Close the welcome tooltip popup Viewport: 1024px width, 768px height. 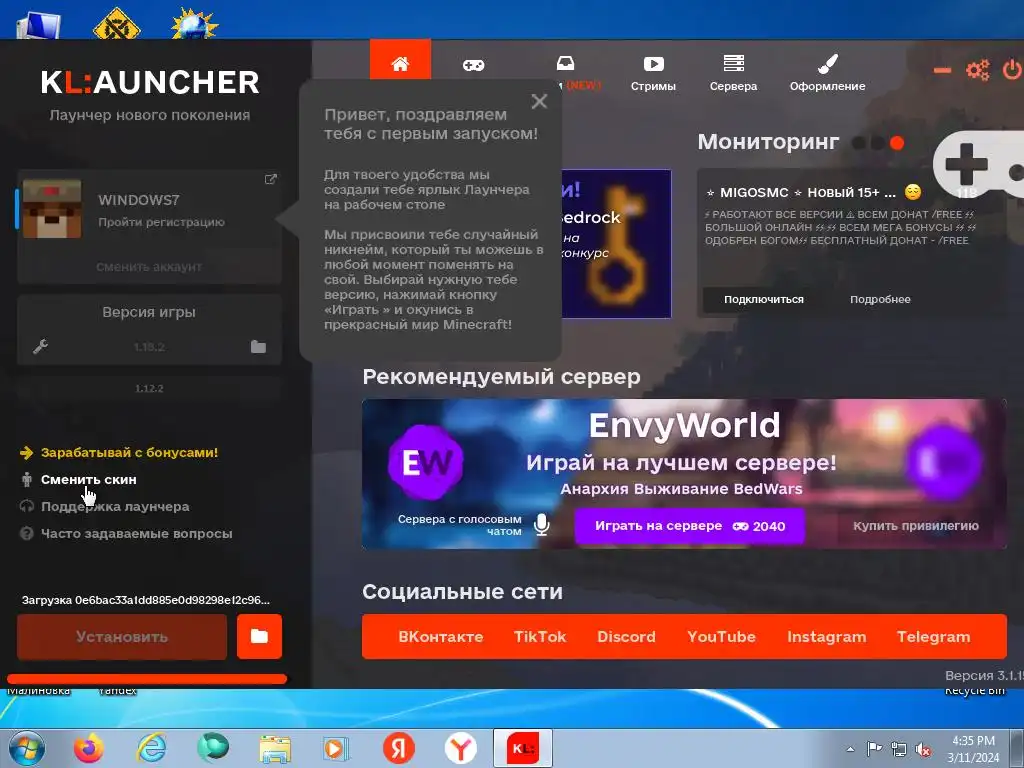(539, 101)
